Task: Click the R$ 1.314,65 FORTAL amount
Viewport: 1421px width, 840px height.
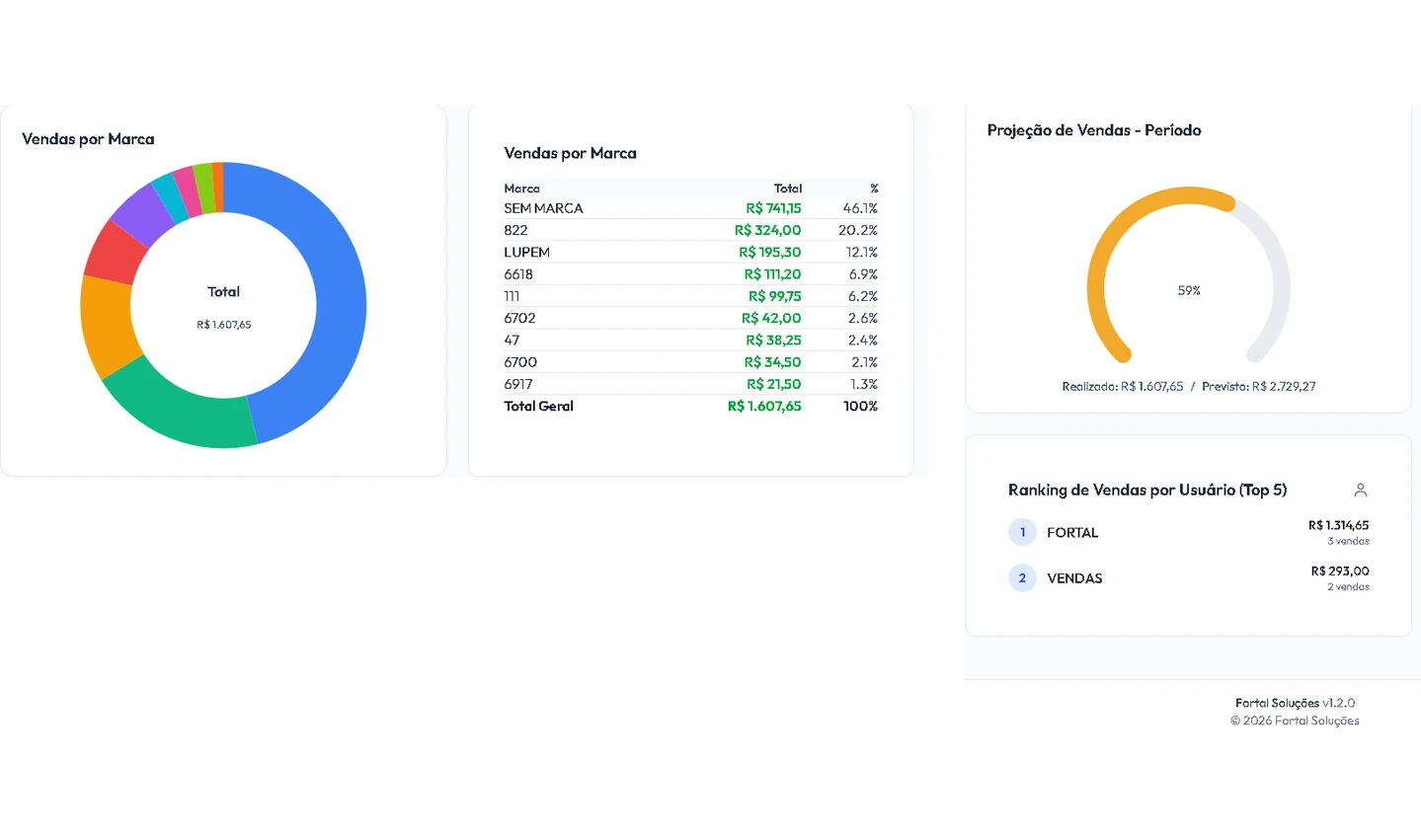Action: pyautogui.click(x=1338, y=525)
